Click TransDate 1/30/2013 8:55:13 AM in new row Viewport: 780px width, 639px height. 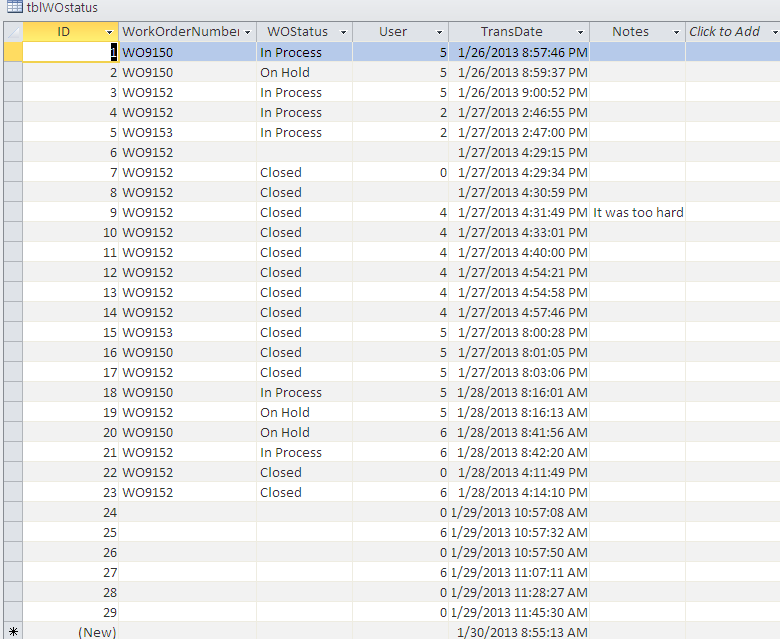(x=519, y=632)
